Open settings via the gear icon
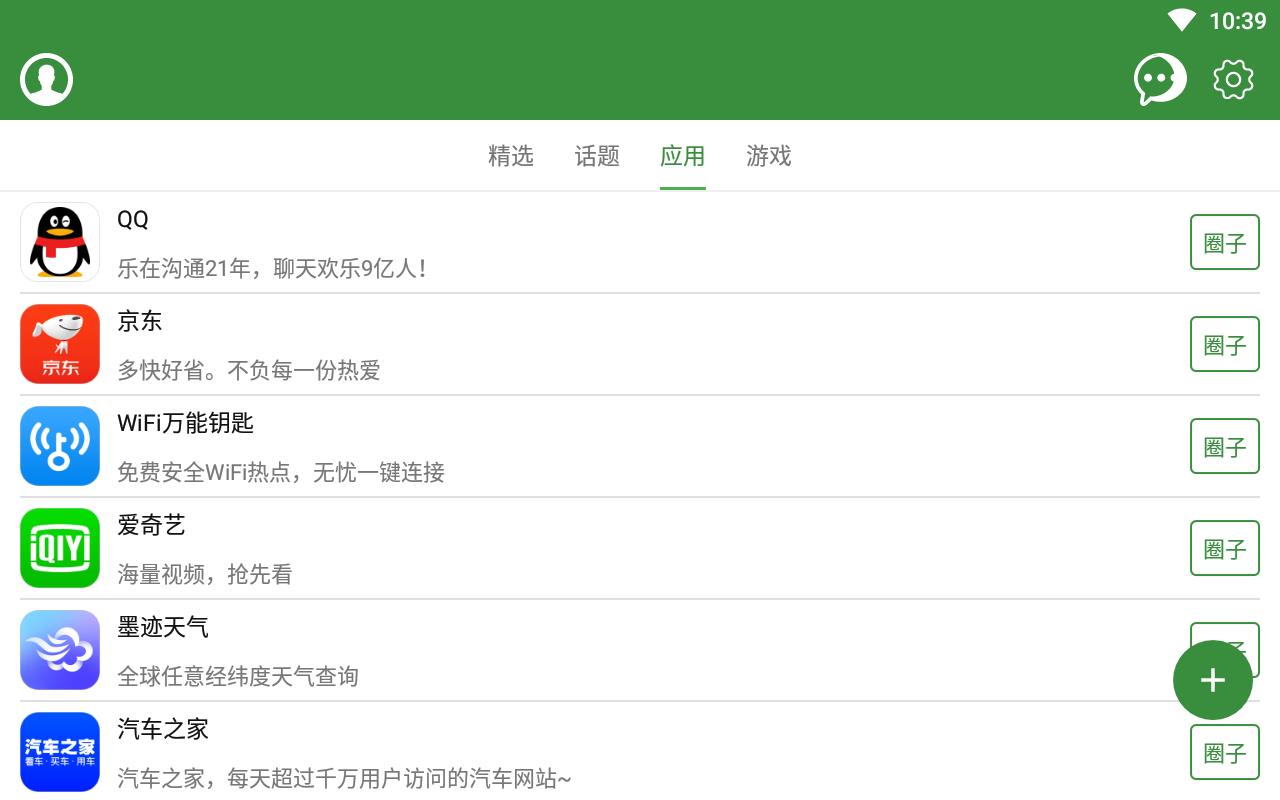 tap(1233, 80)
